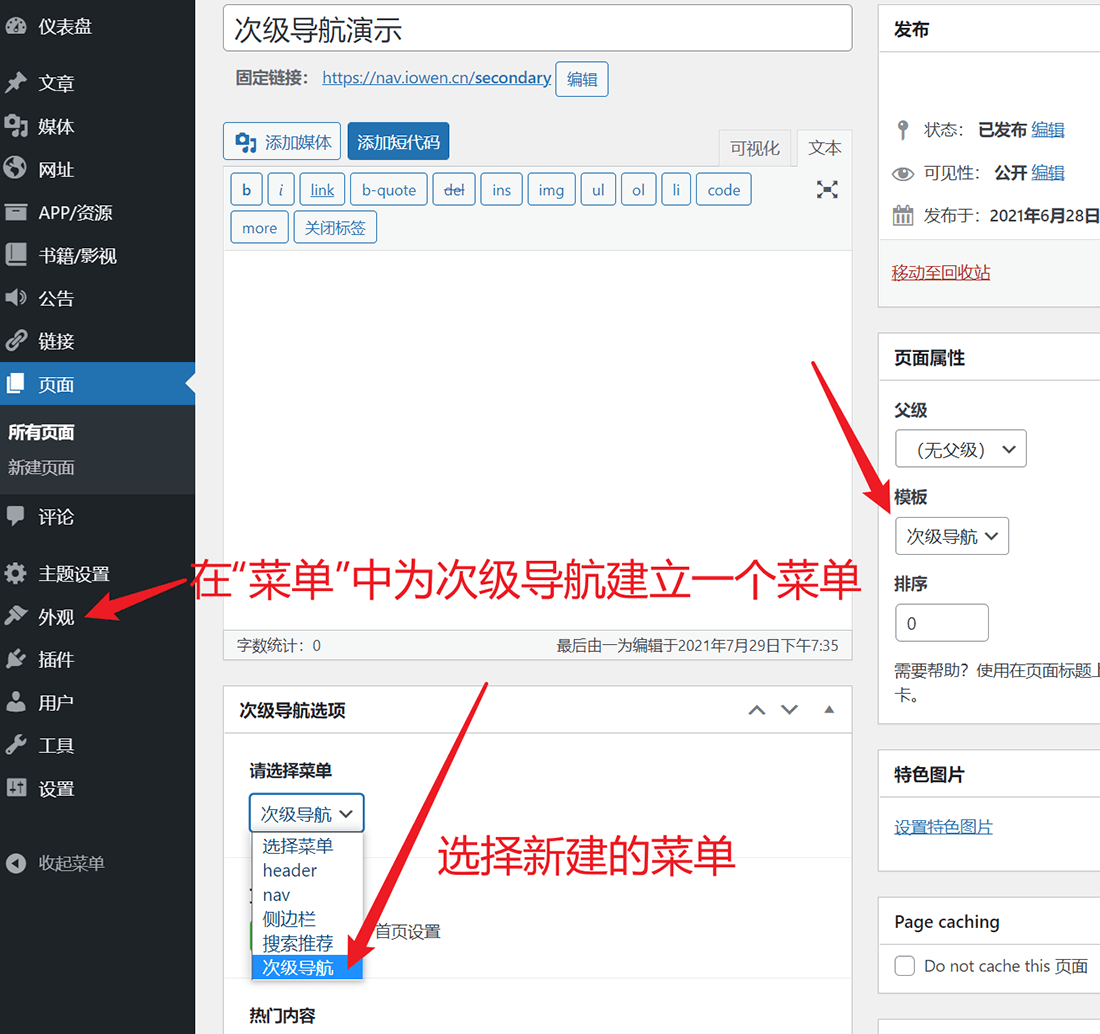
Task: Open the 请选择菜单 dropdown box
Action: click(x=306, y=813)
